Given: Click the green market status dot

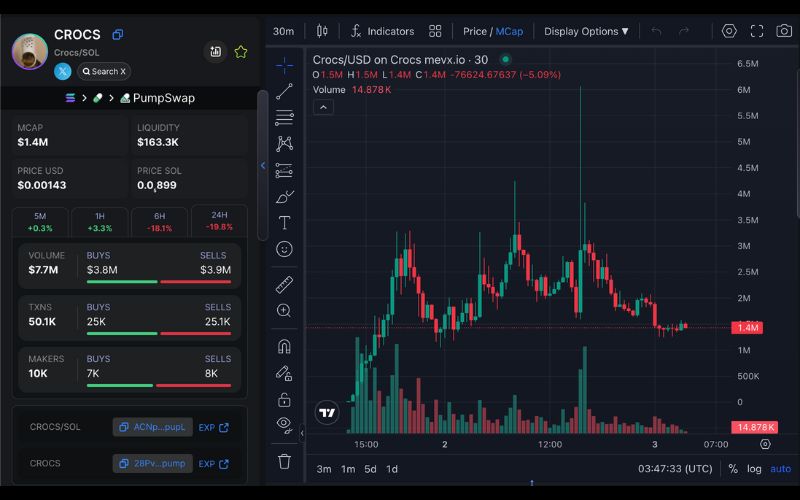Looking at the screenshot, I should pos(505,60).
